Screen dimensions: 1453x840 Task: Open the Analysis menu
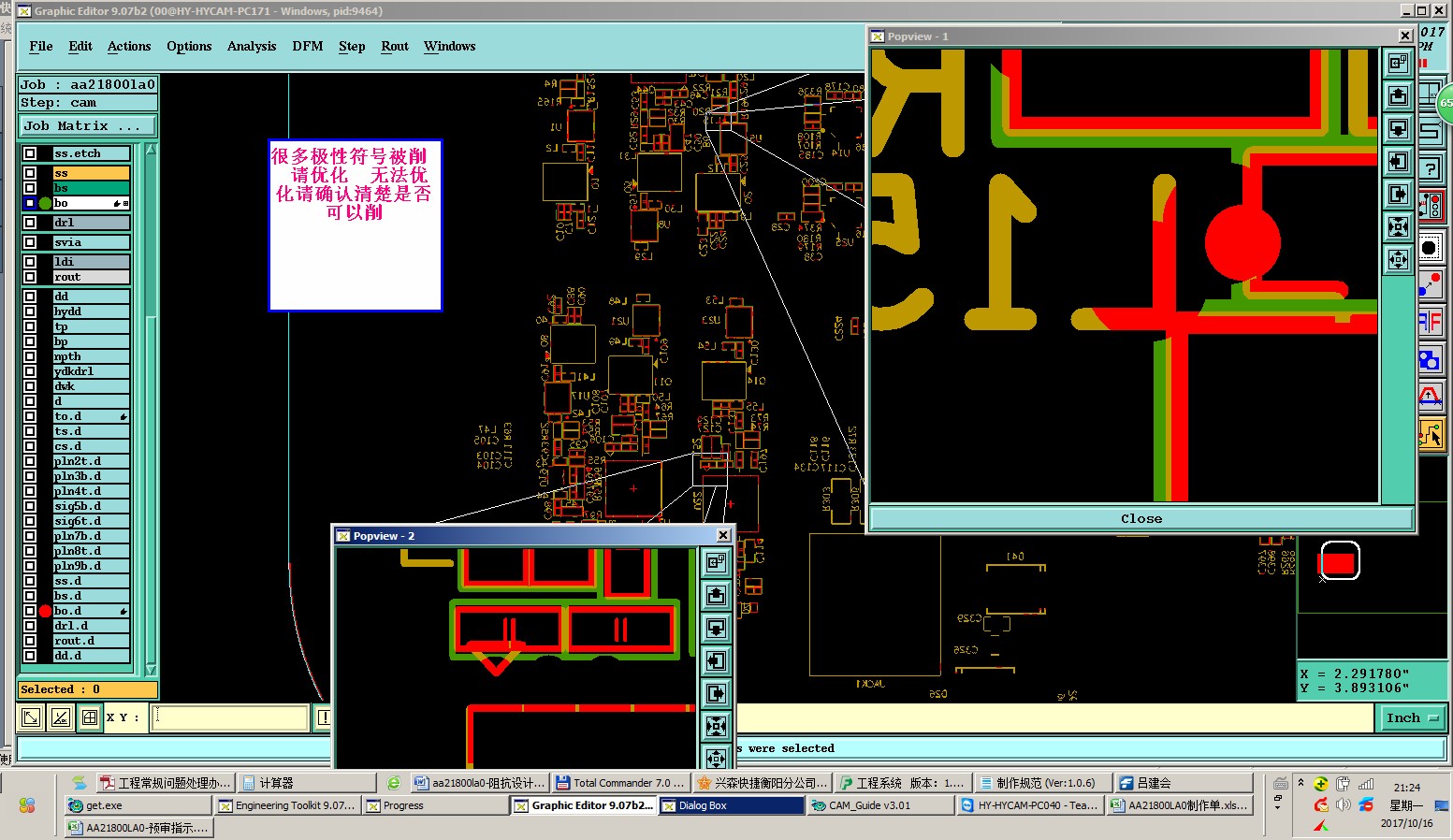coord(252,46)
